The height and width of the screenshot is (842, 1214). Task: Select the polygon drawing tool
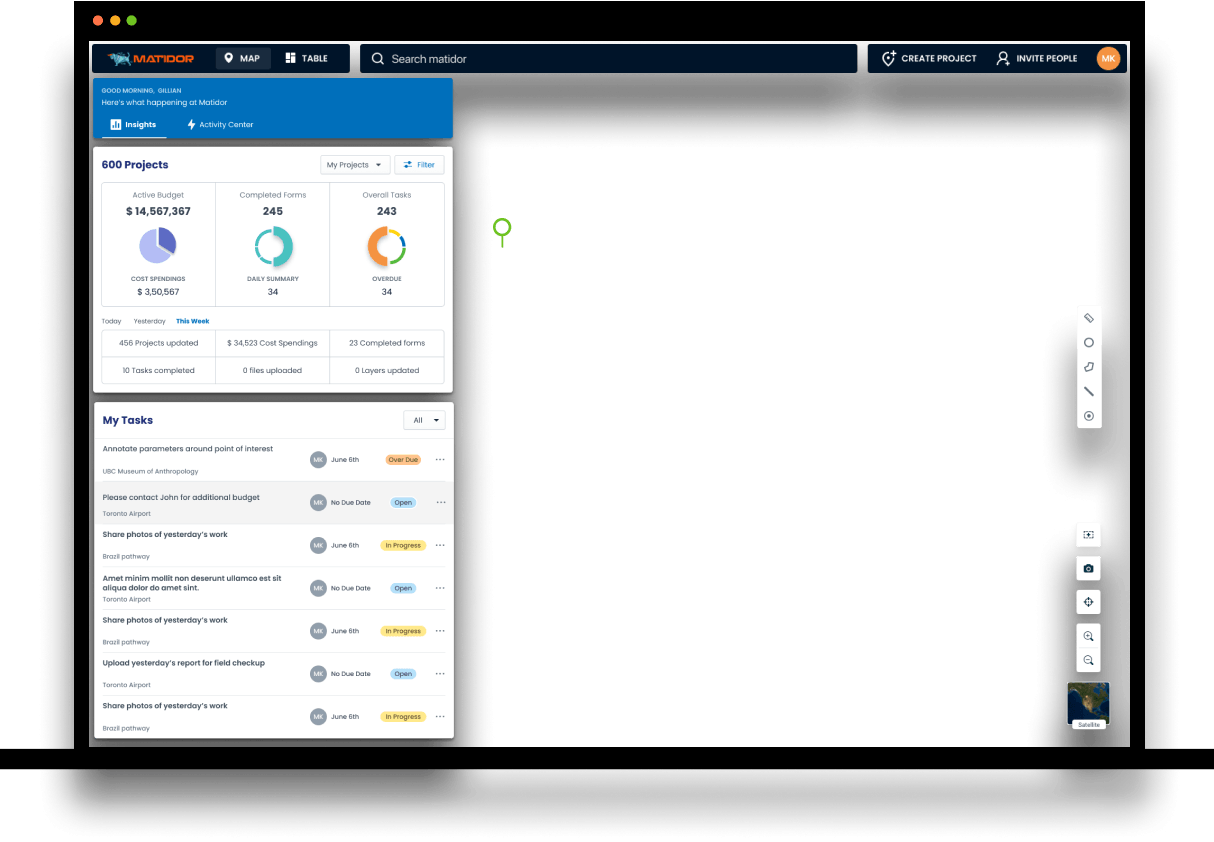[x=1089, y=367]
